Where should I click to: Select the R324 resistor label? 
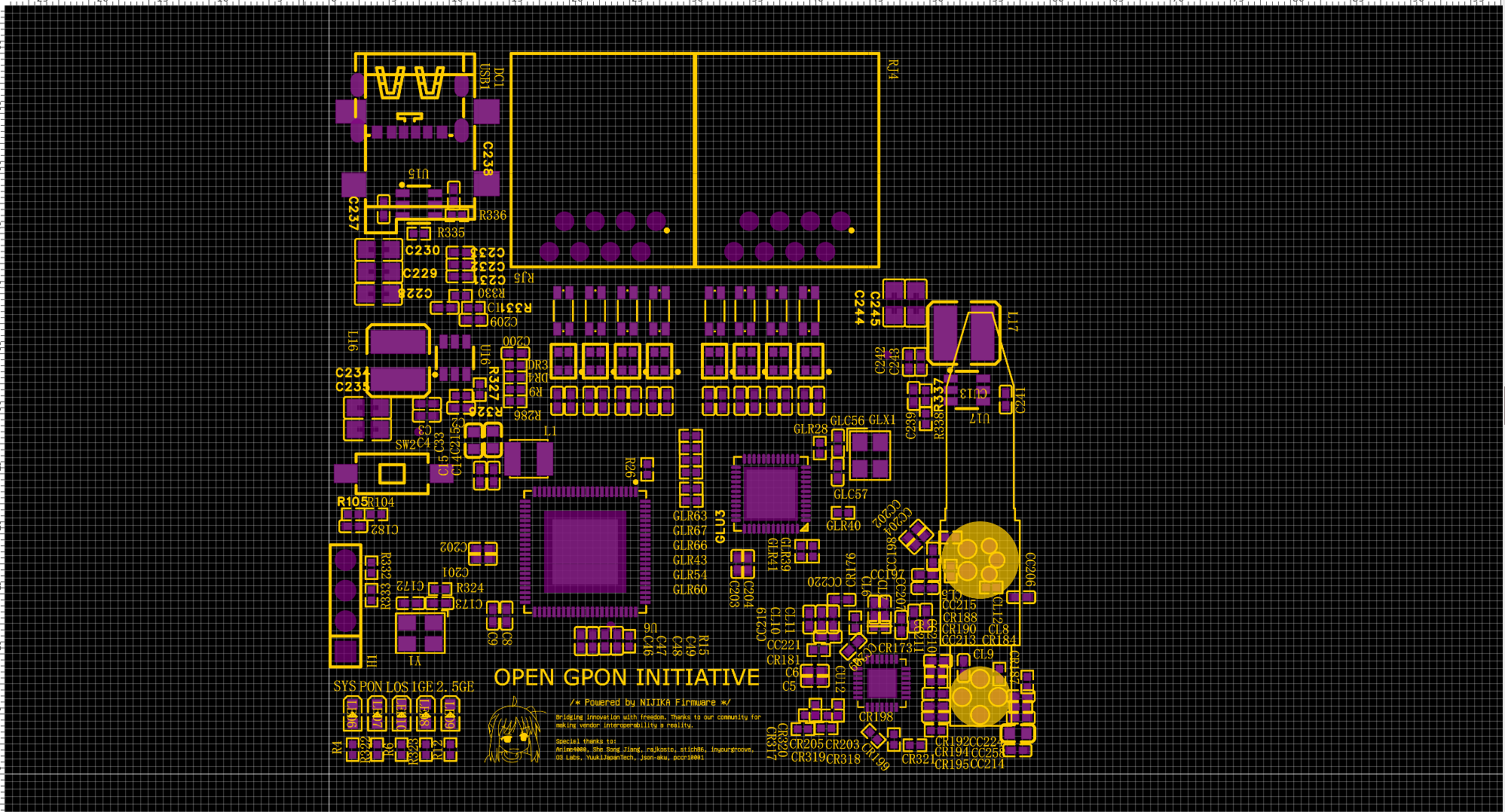click(470, 588)
